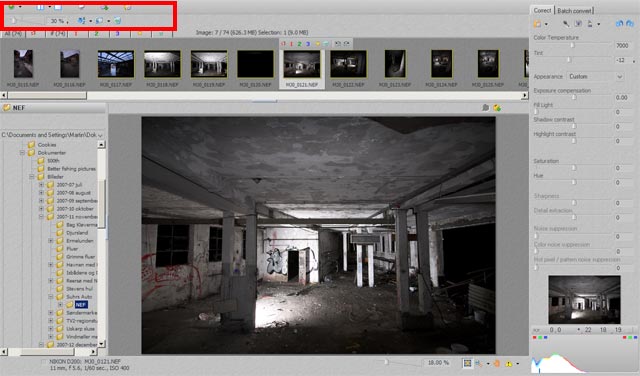Toggle the red channel histogram indicator
Viewport: 640px width, 376px height.
click(x=535, y=338)
